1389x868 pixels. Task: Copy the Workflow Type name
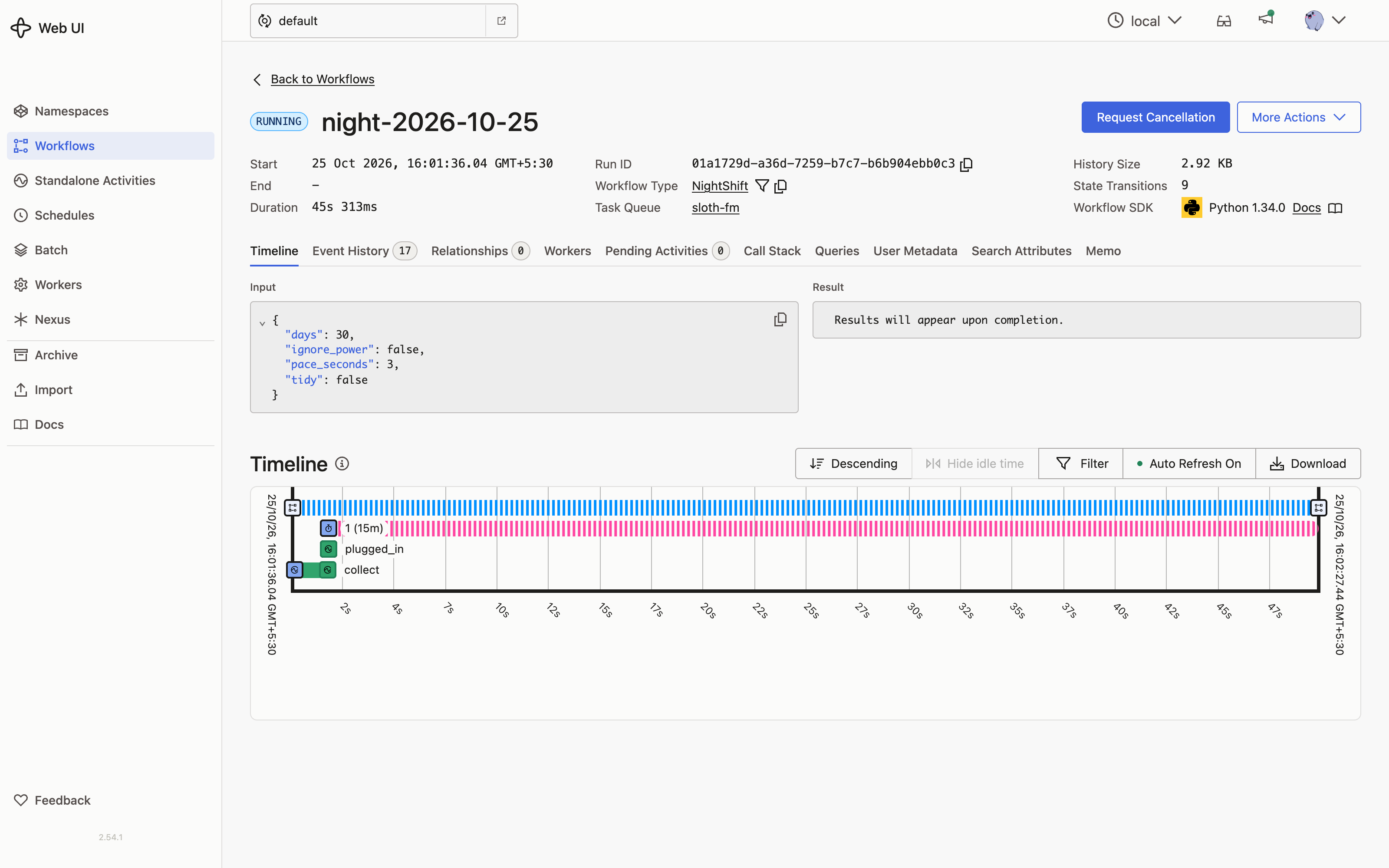pyautogui.click(x=780, y=186)
